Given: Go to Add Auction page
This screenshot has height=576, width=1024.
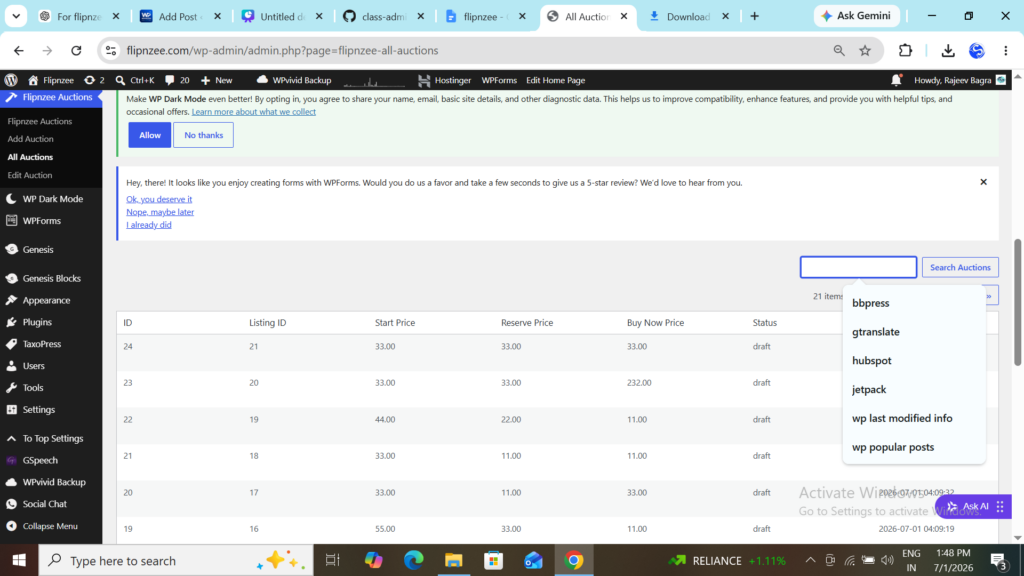Looking at the screenshot, I should coord(31,139).
